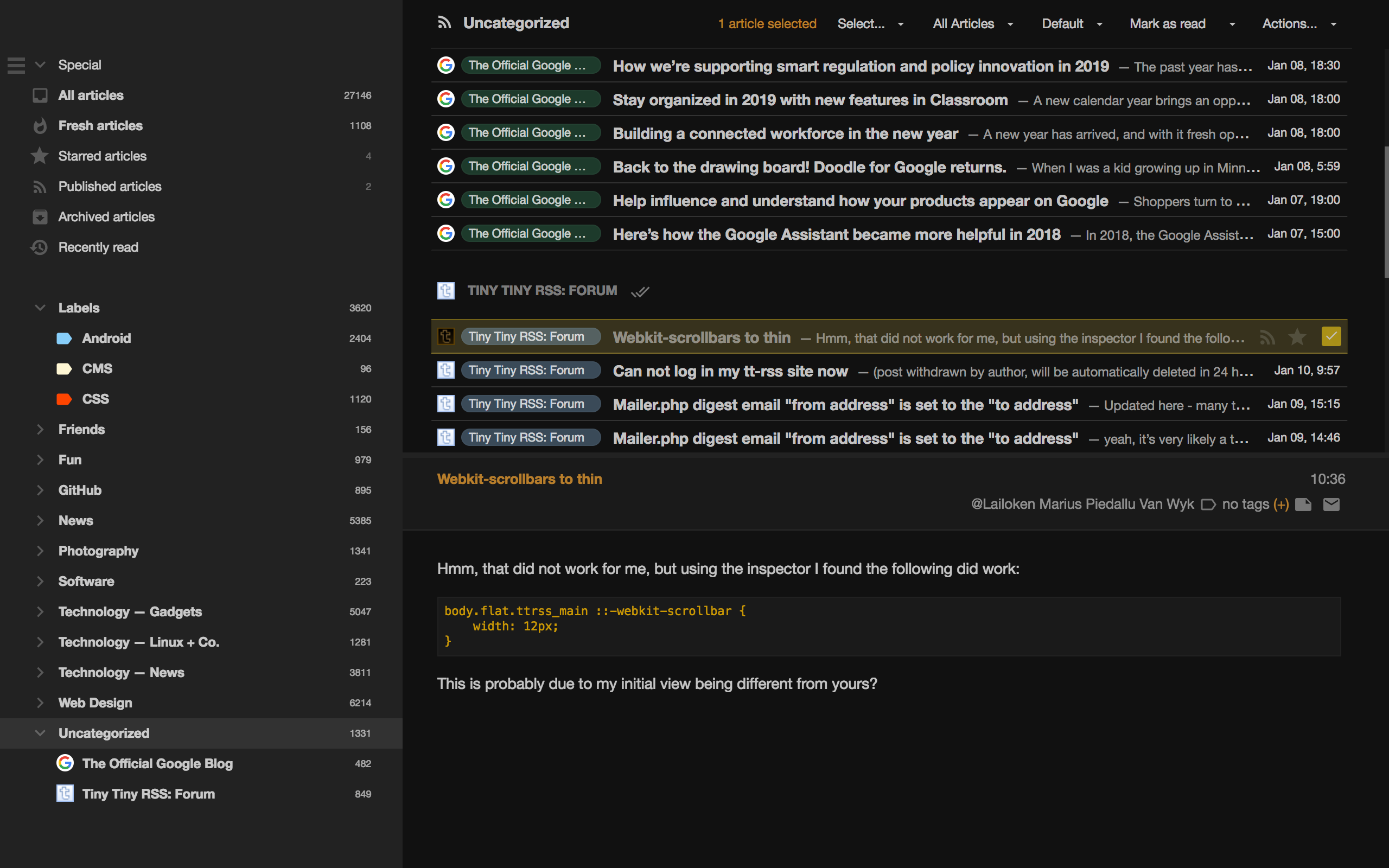1389x868 pixels.
Task: Click the (+) add tags link
Action: 1281,505
